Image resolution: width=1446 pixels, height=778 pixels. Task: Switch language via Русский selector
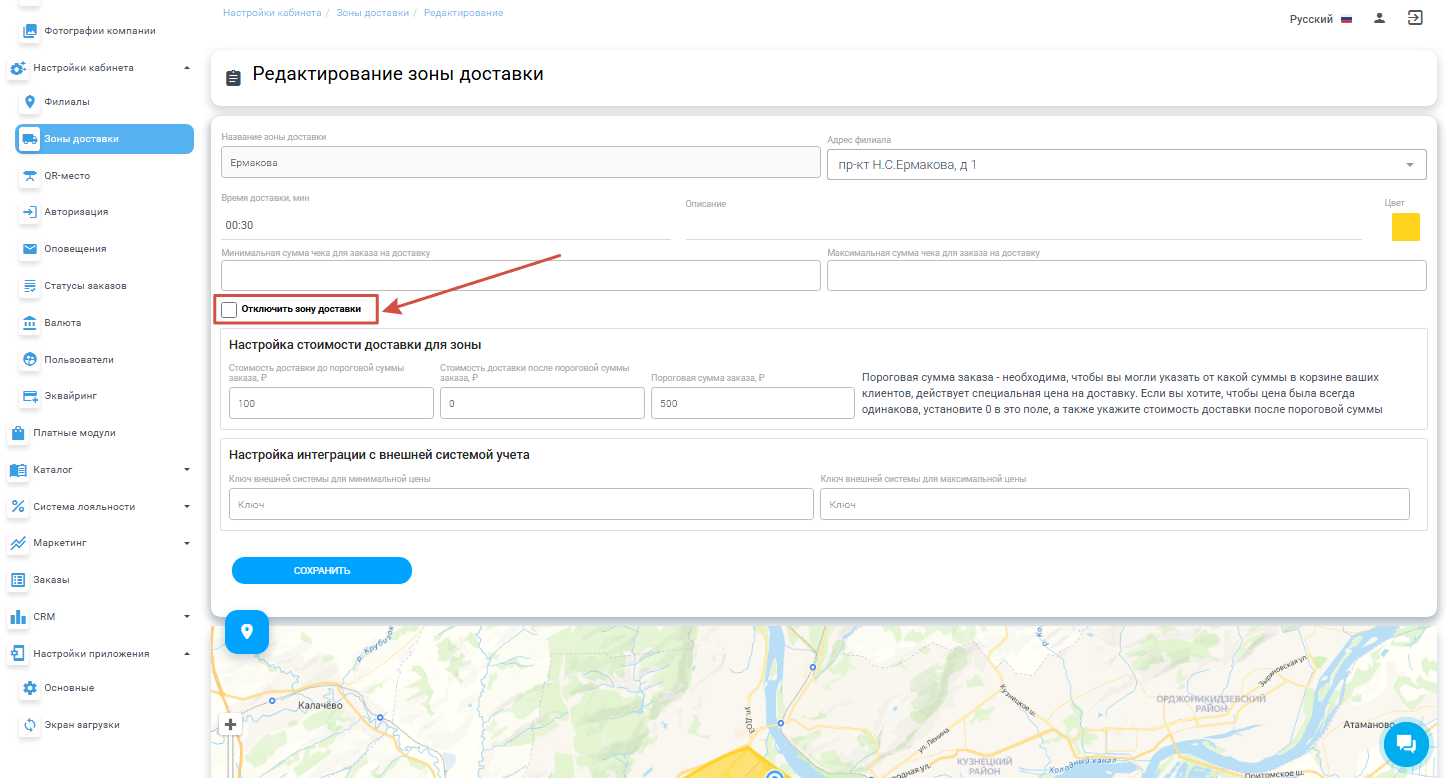pos(1320,19)
